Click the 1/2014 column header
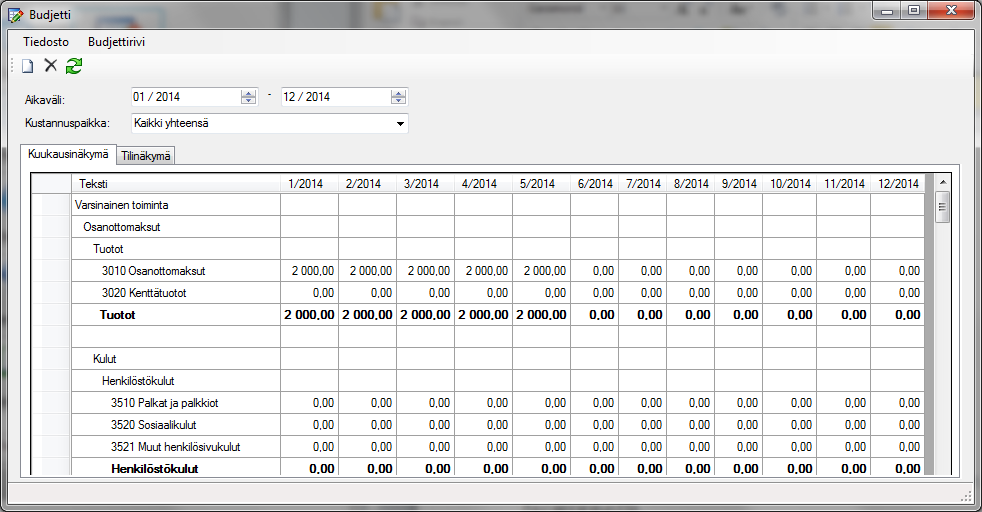Viewport: 982px width, 512px height. [x=309, y=183]
